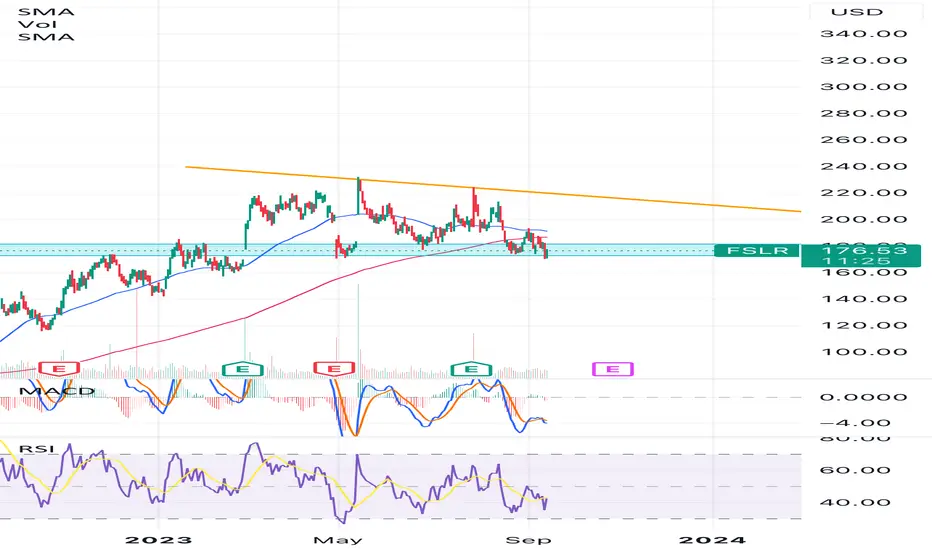Click the RSI 60.00 axis value
This screenshot has height=550, width=932.
(x=855, y=470)
